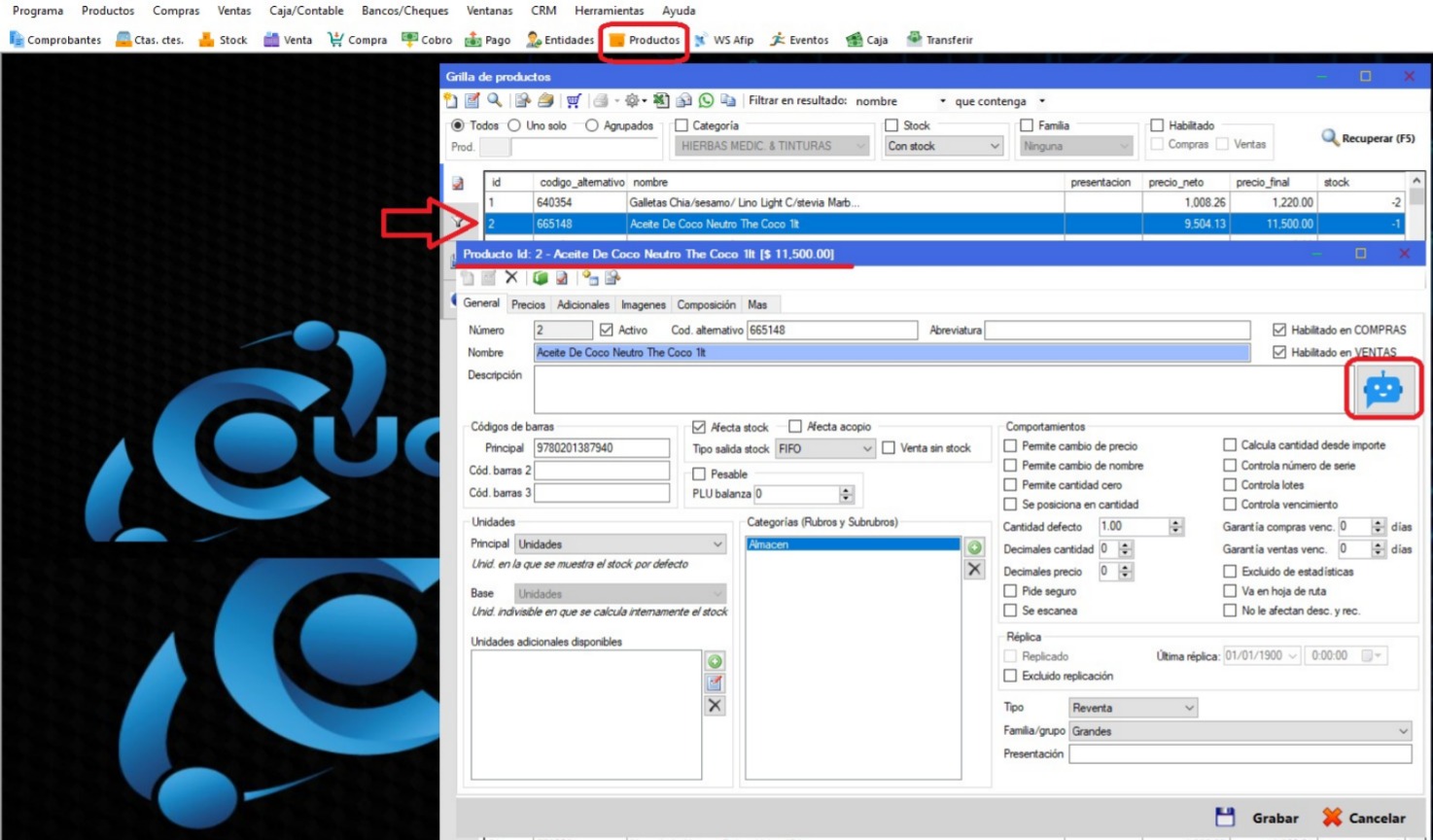1433x840 pixels.
Task: Open WS Afip toolbar shortcut
Action: (x=724, y=40)
